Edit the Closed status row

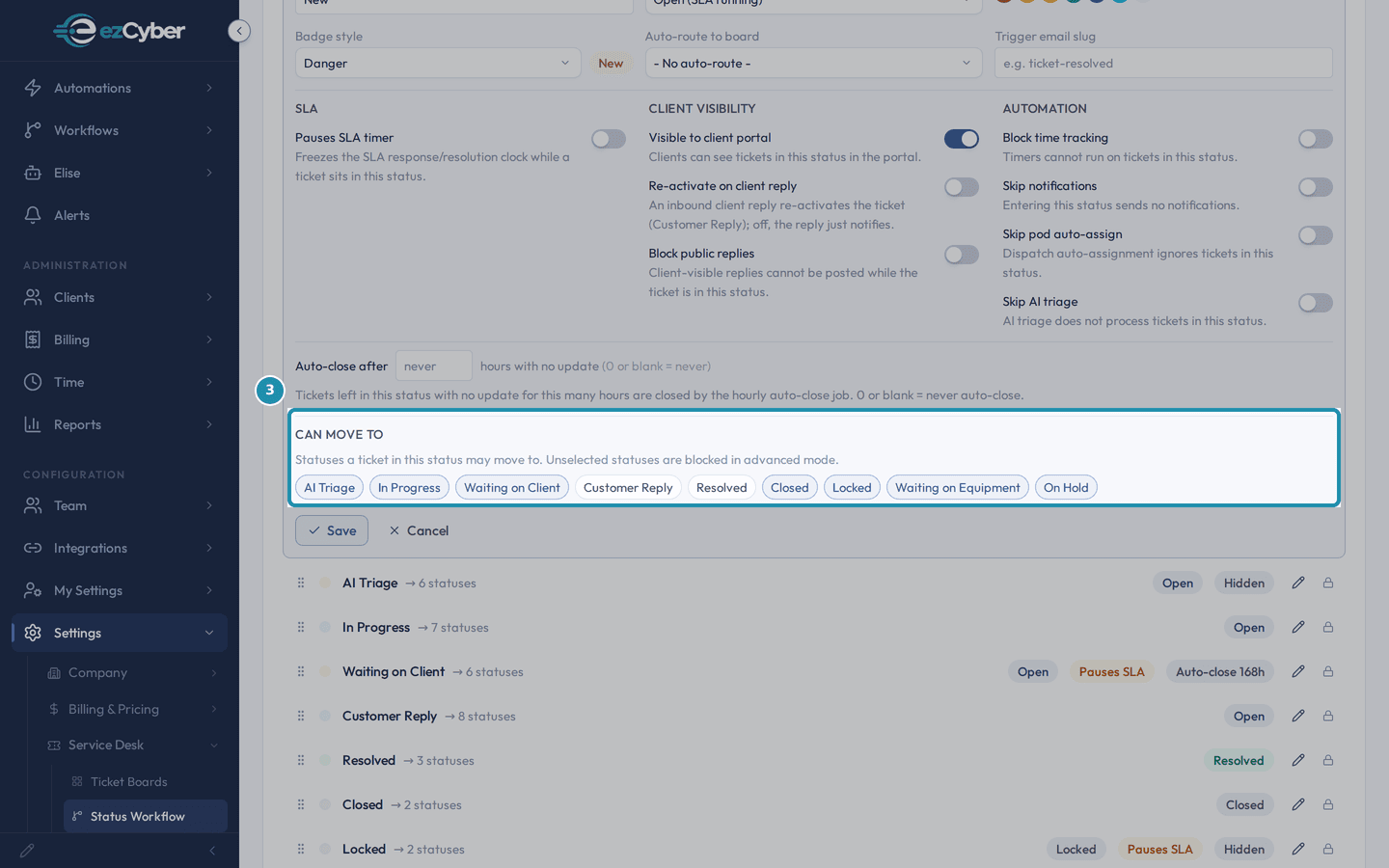1298,804
